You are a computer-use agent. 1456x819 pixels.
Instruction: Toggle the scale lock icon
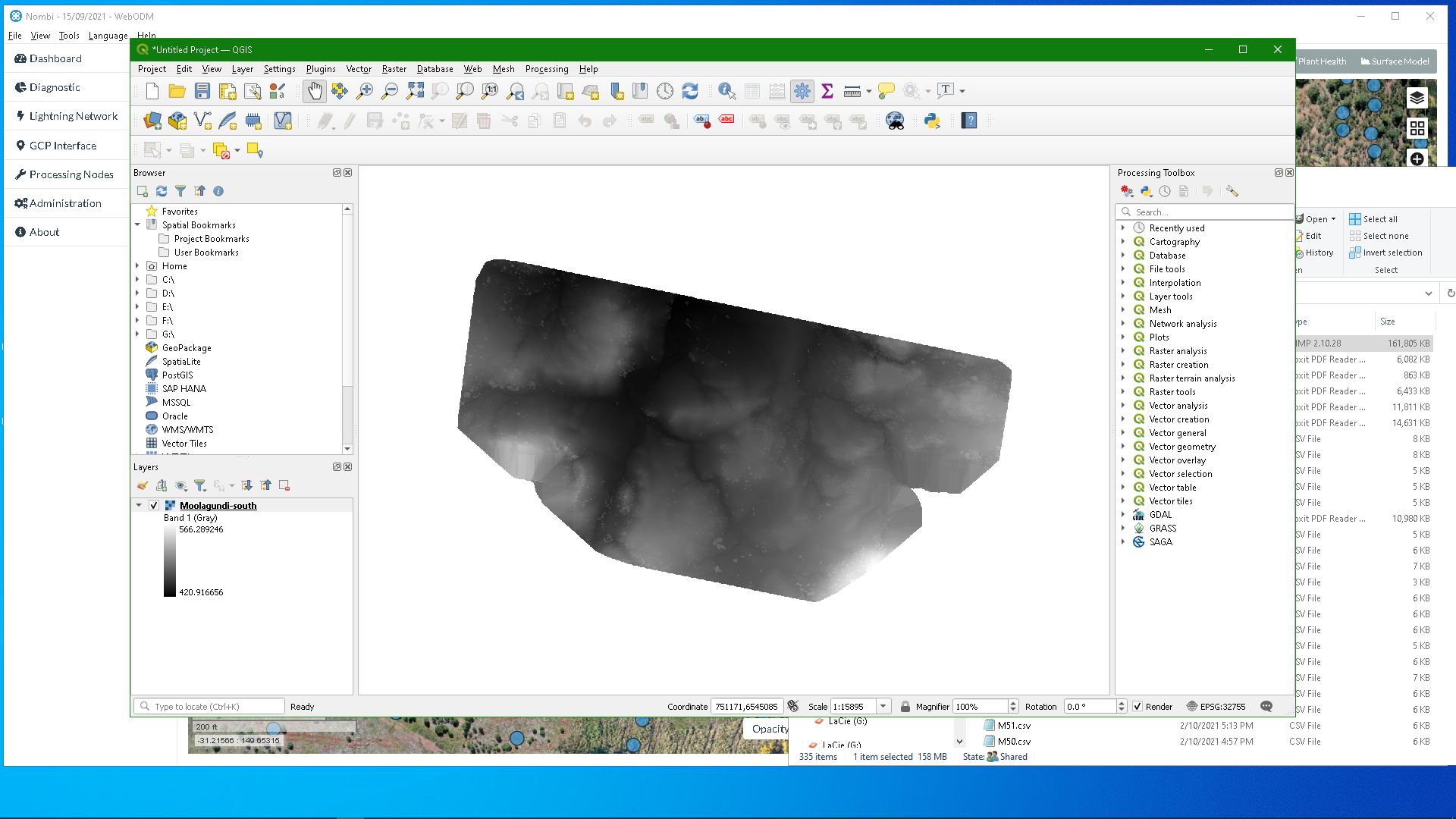coord(905,707)
